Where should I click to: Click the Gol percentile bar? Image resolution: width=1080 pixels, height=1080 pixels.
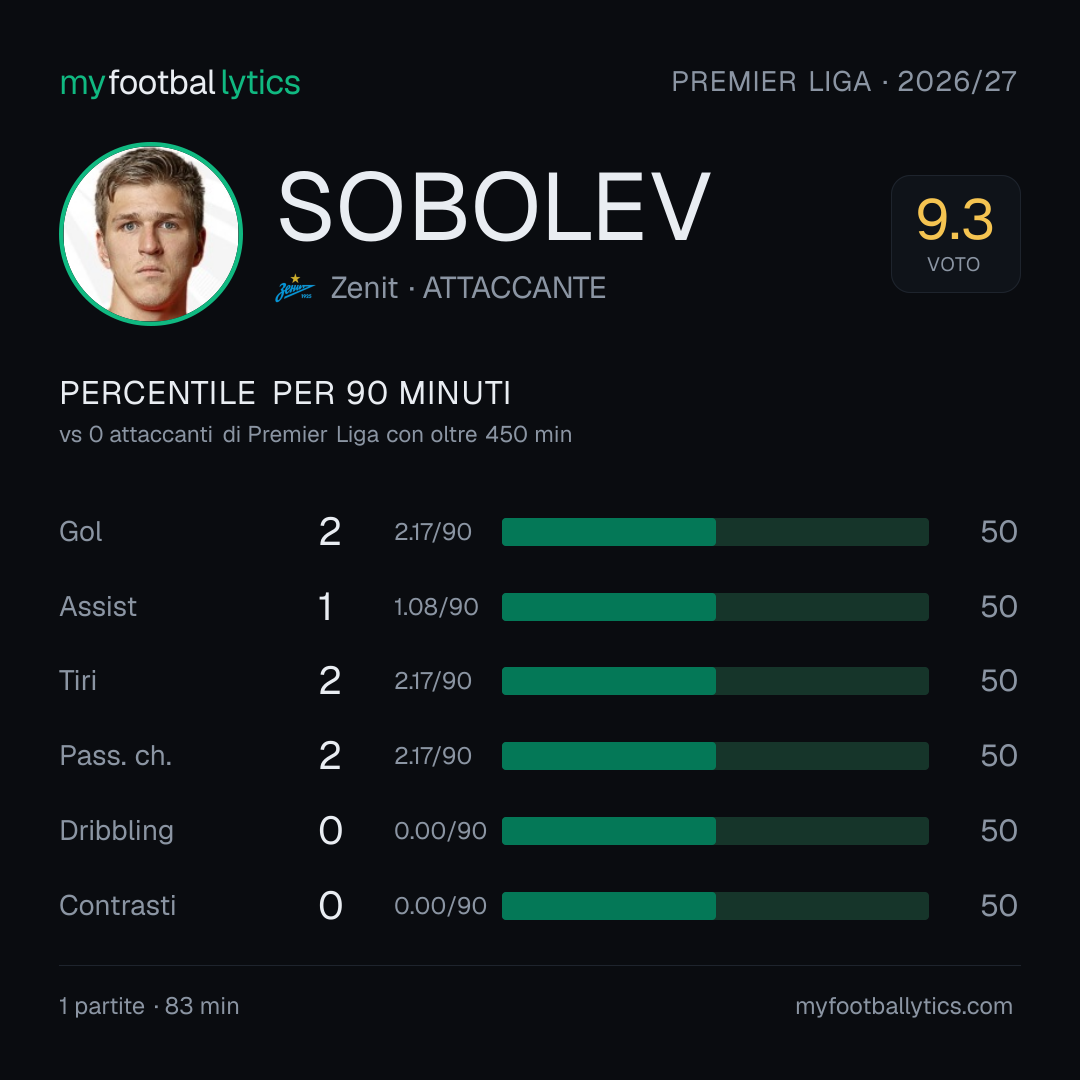(715, 532)
